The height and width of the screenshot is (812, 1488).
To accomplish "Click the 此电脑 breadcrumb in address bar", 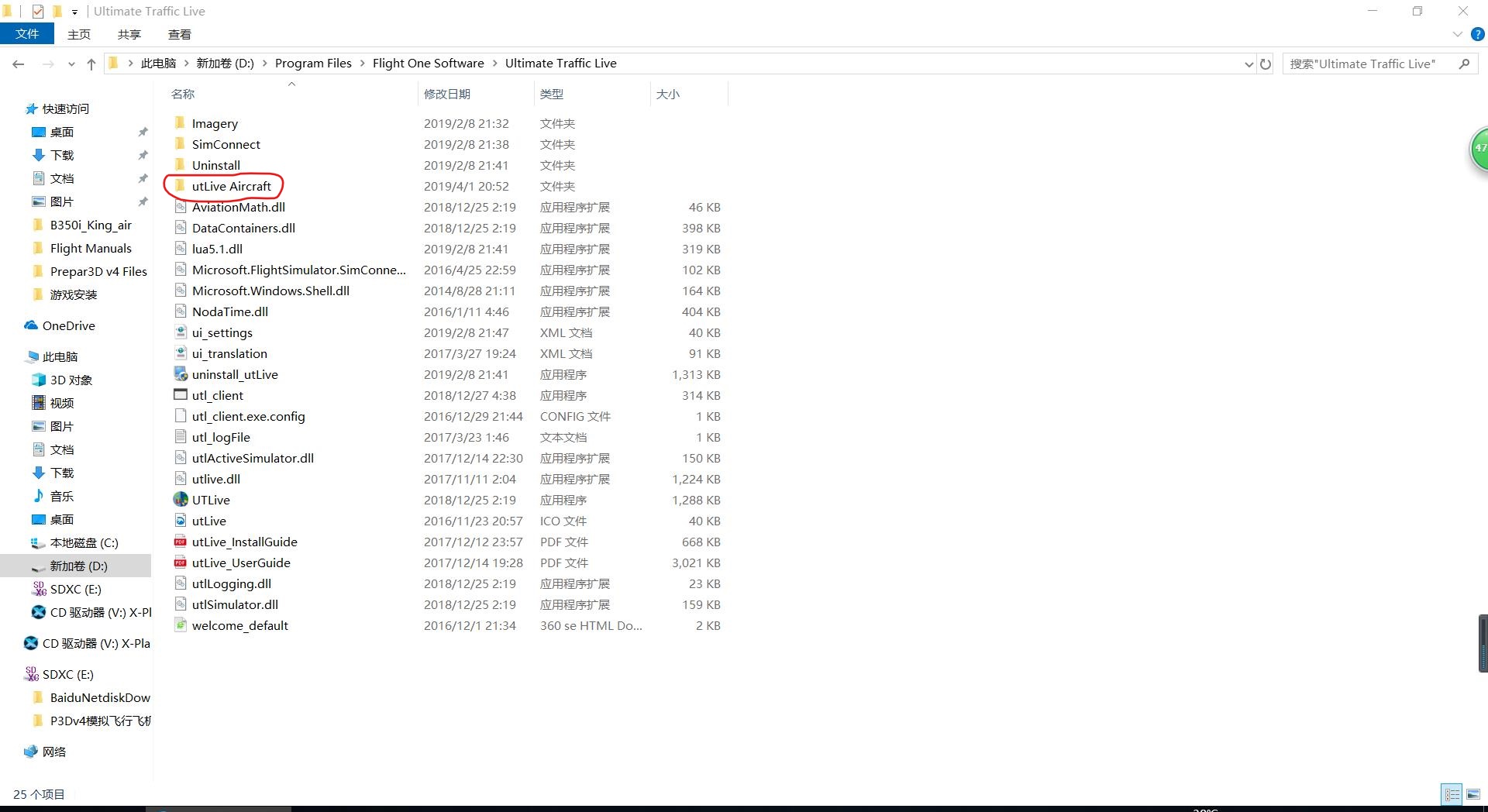I will 158,64.
